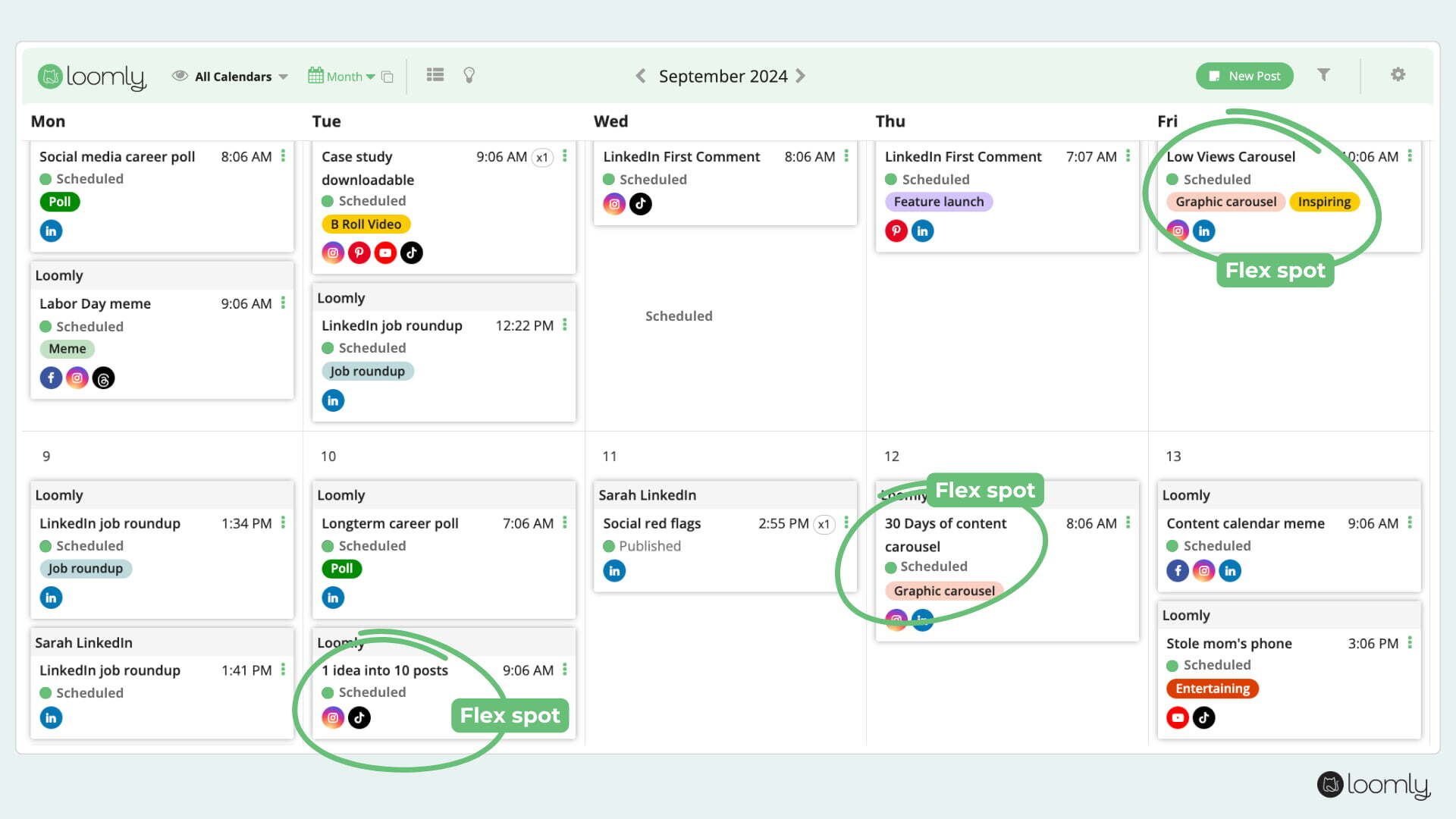
Task: Toggle the light bulb inspiration icon
Action: 469,75
